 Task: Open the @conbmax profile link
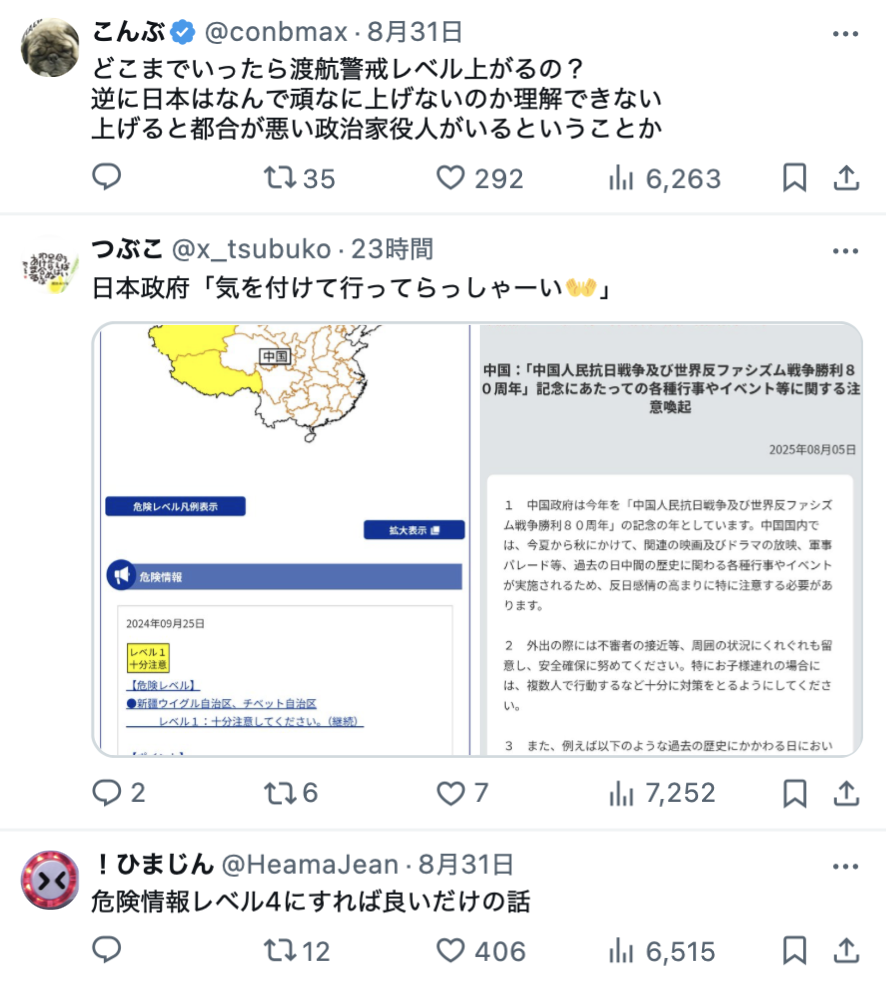click(x=276, y=32)
